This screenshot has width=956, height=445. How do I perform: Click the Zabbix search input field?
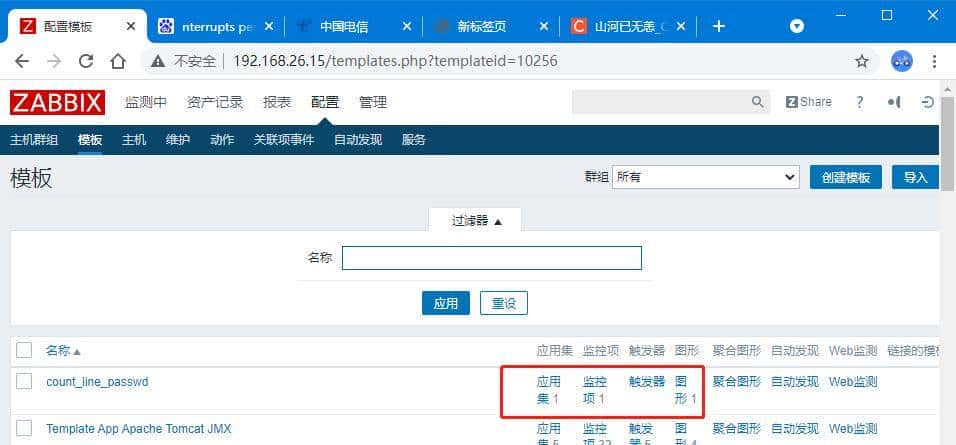[x=661, y=102]
